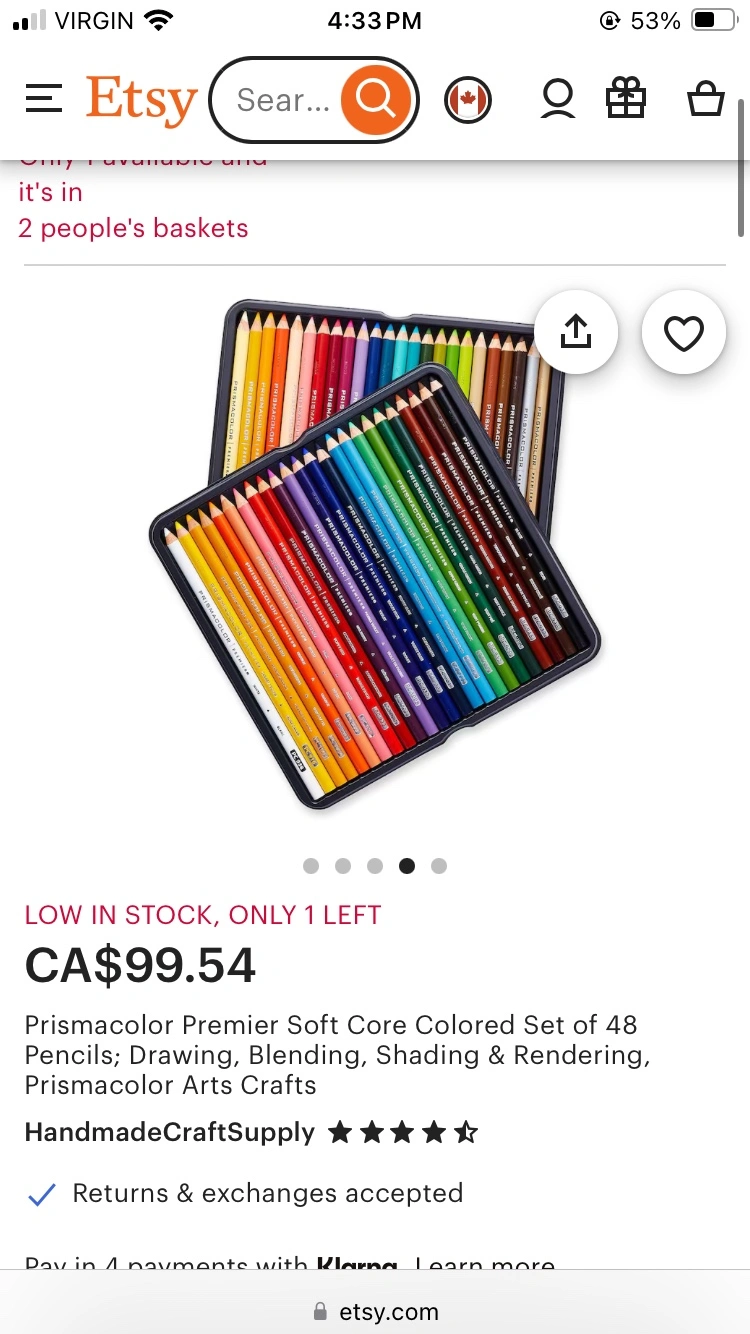Select the third image carousel dot
This screenshot has height=1334, width=750.
pos(375,866)
